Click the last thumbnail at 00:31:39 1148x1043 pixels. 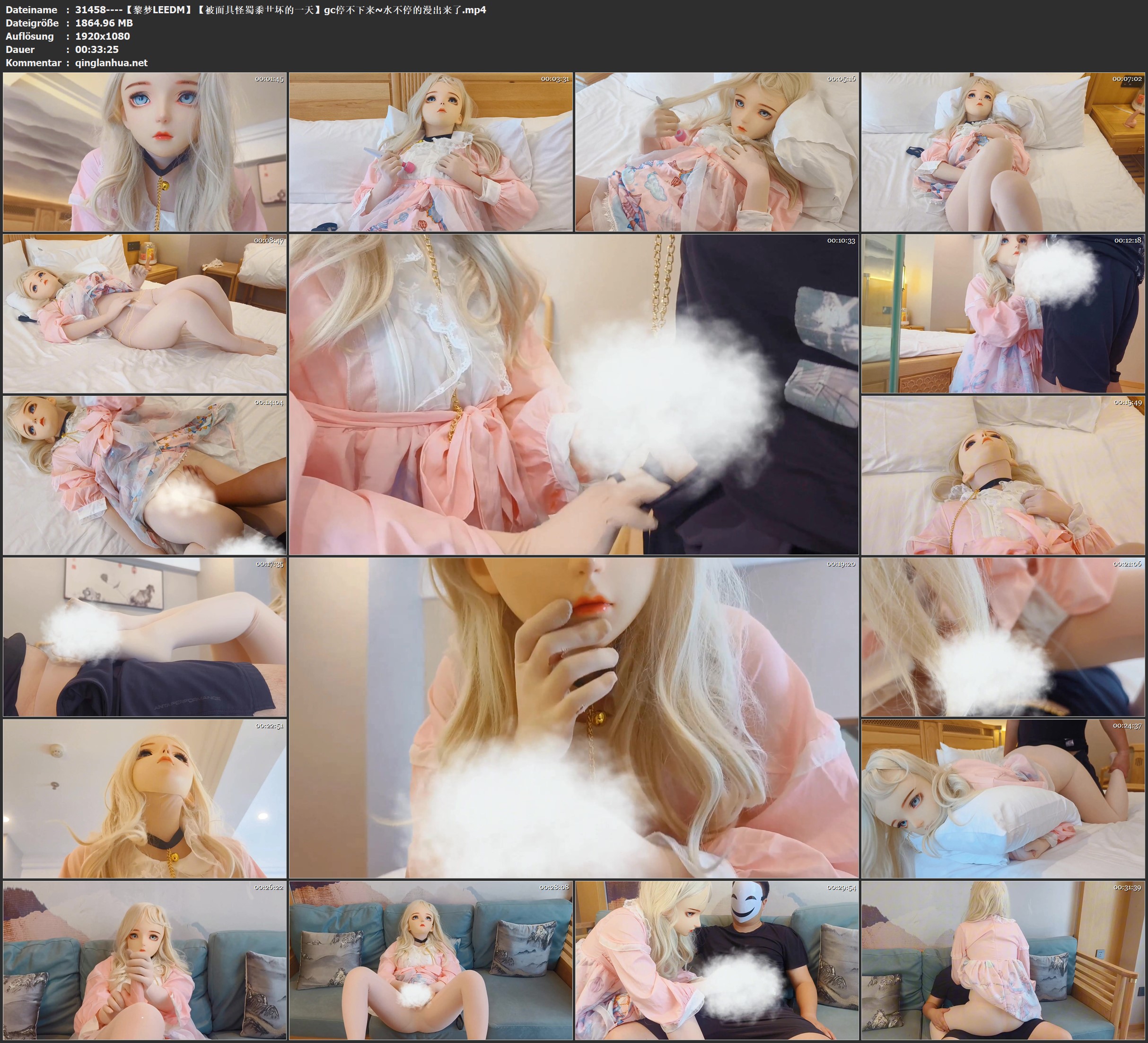coord(1003,960)
